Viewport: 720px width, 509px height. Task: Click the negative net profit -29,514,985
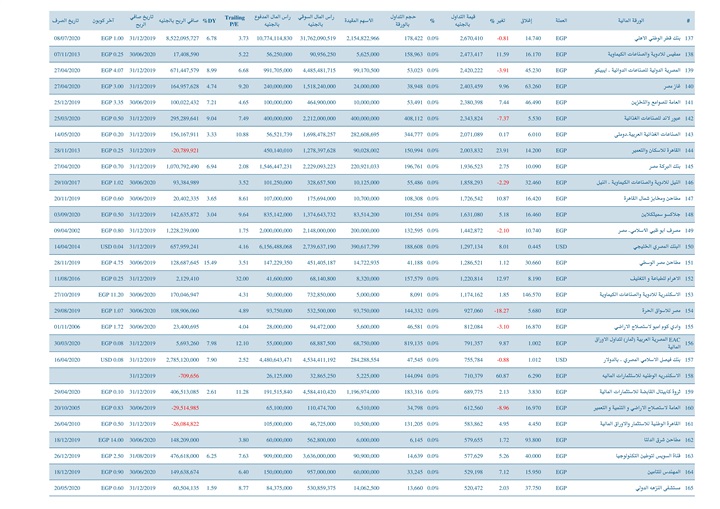(x=185, y=409)
